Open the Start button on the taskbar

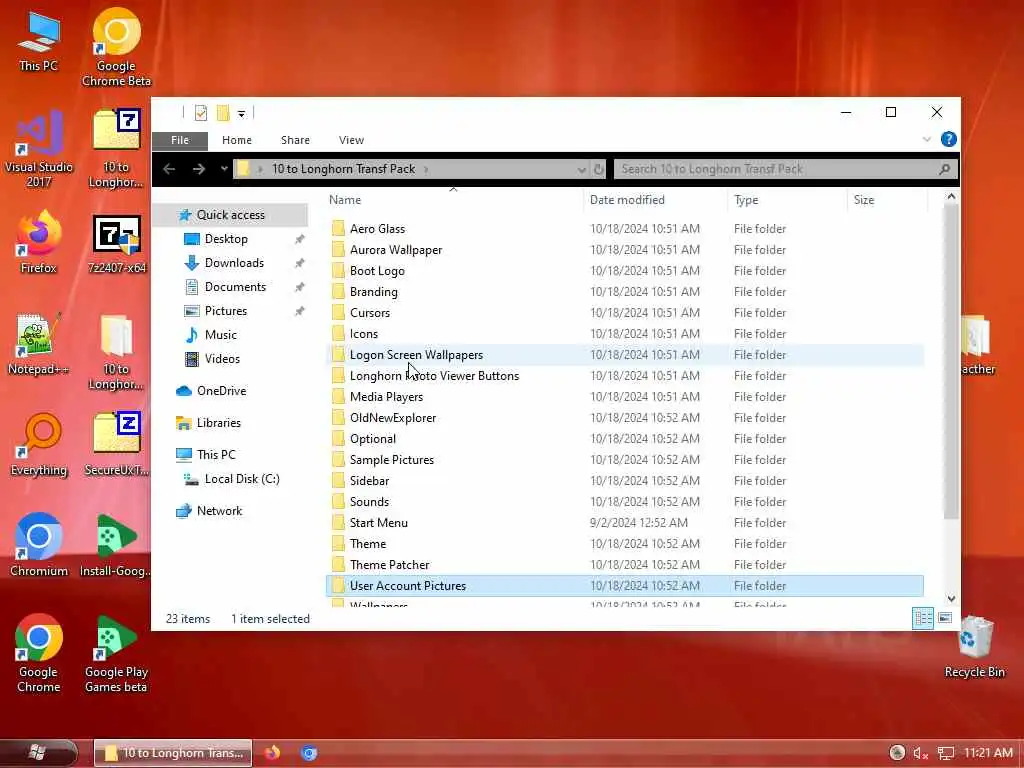coord(38,752)
